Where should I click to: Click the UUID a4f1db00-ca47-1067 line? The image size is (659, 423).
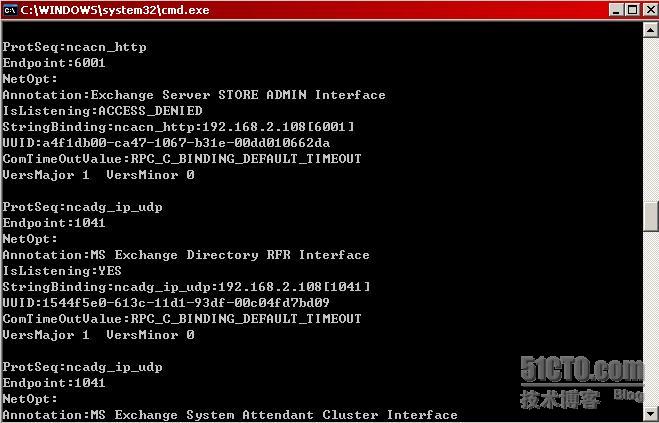pyautogui.click(x=166, y=143)
